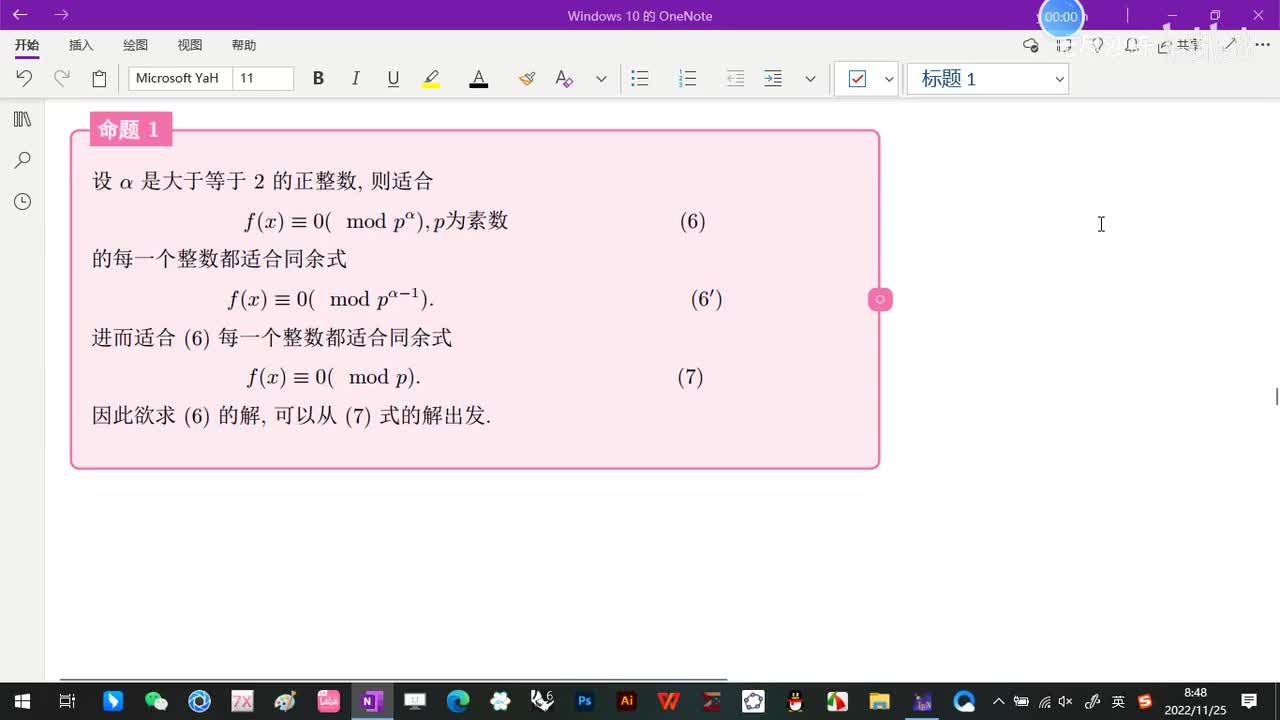Launch Microsoft Edge from the taskbar

coord(457,701)
